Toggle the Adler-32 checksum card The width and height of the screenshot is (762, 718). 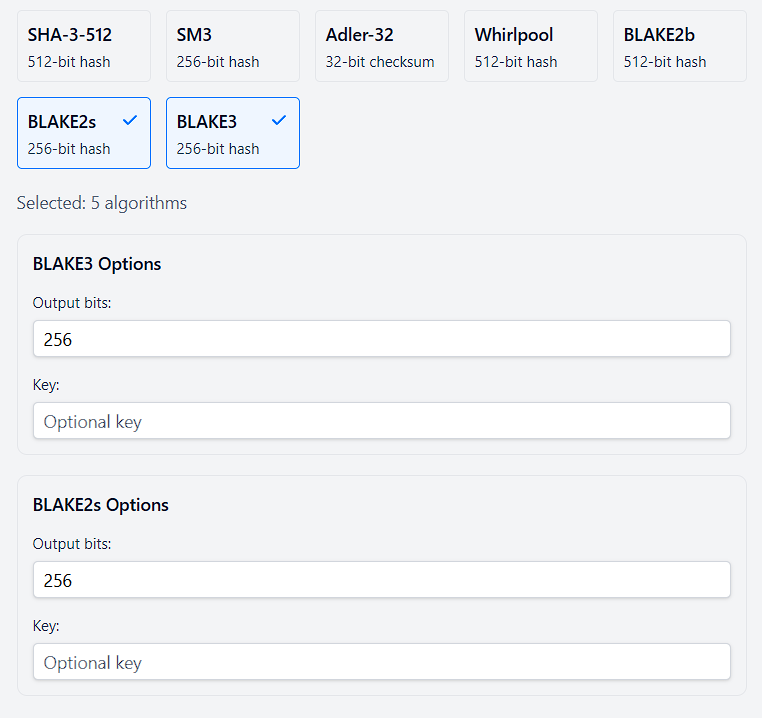coord(382,46)
